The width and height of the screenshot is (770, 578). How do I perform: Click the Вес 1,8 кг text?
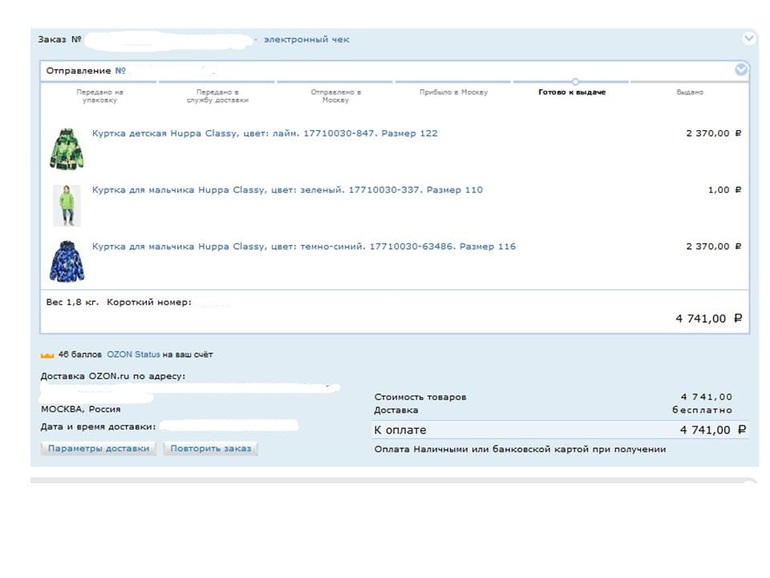tap(72, 303)
